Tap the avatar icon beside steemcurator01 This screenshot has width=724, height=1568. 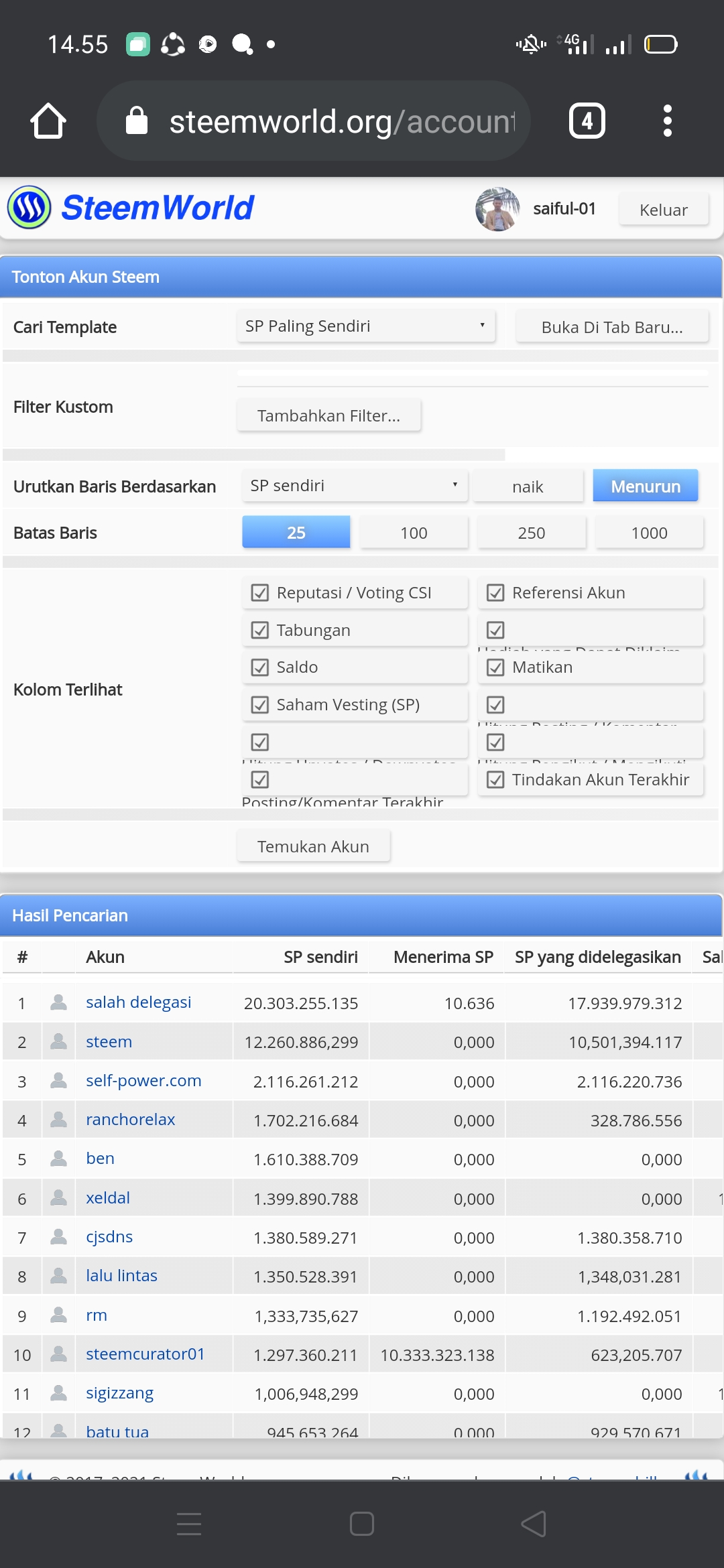click(x=59, y=1354)
